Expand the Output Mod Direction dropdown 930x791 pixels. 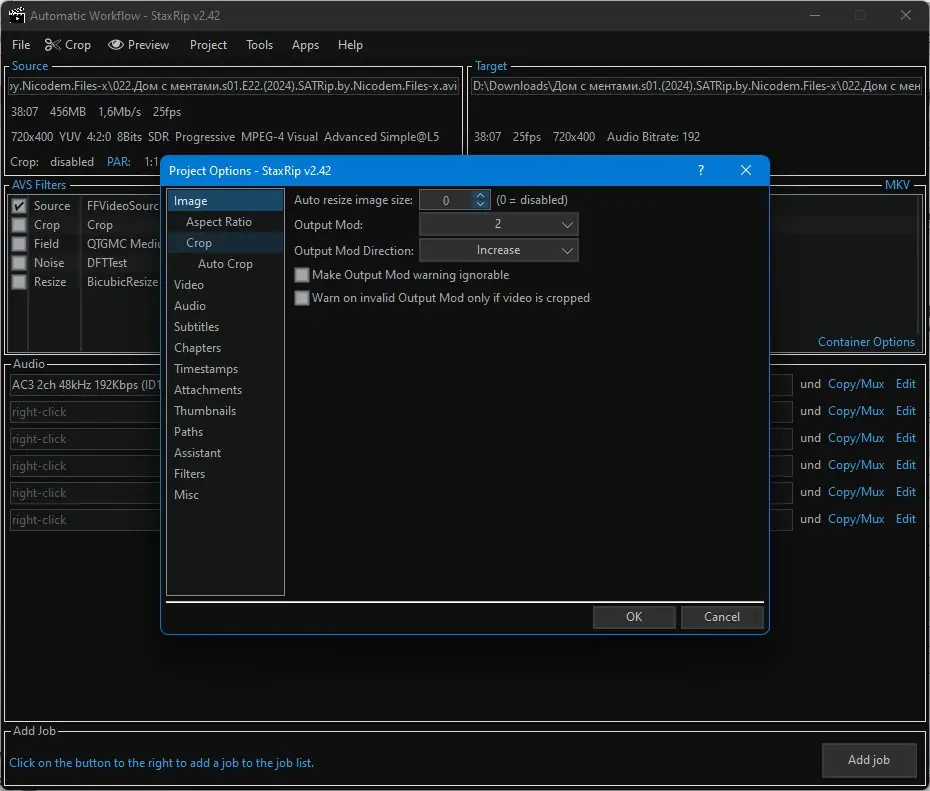point(498,250)
